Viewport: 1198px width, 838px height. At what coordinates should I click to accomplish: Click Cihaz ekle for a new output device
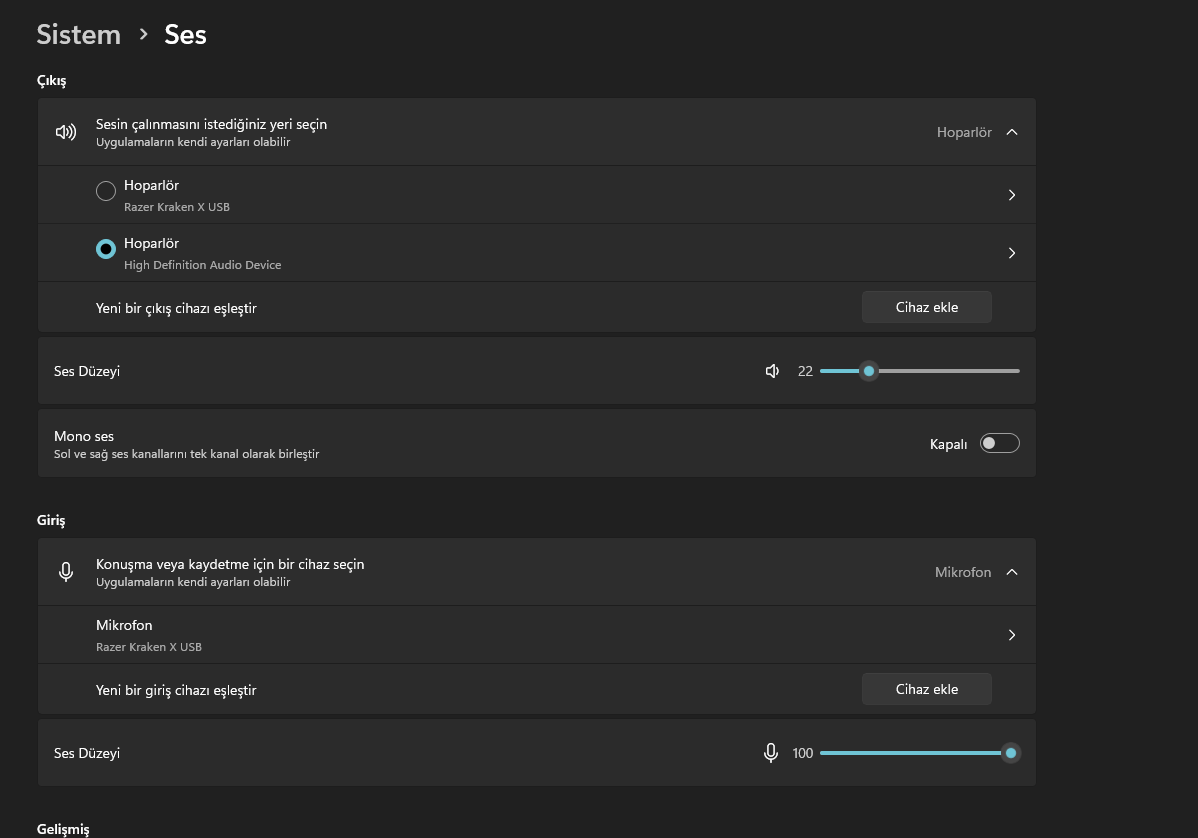pyautogui.click(x=926, y=308)
